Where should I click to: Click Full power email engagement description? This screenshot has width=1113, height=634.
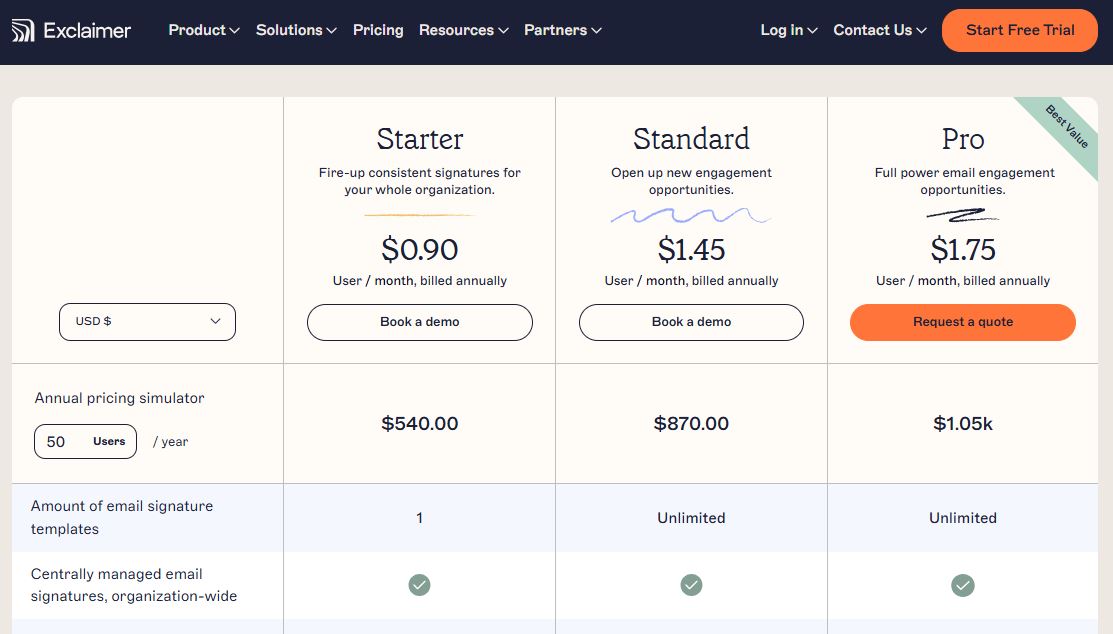(964, 181)
